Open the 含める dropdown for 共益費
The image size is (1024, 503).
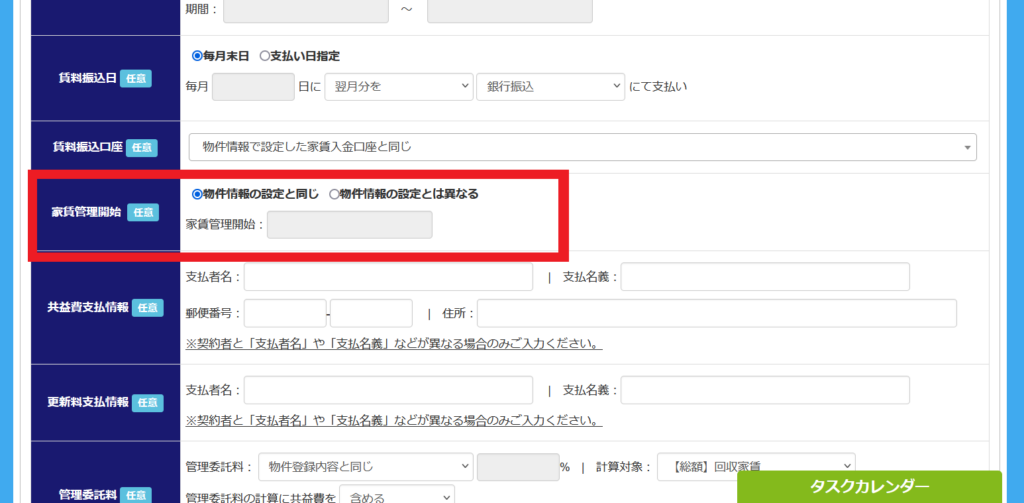(x=398, y=497)
